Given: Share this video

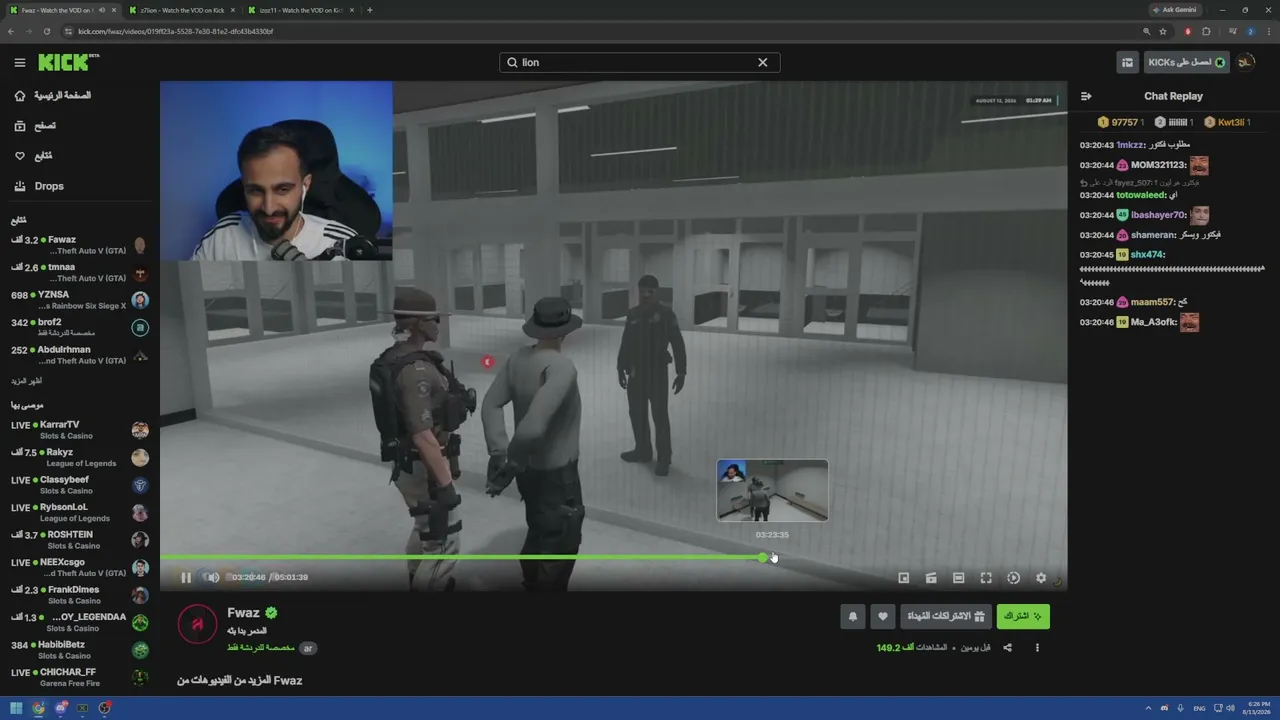Looking at the screenshot, I should 1007,648.
